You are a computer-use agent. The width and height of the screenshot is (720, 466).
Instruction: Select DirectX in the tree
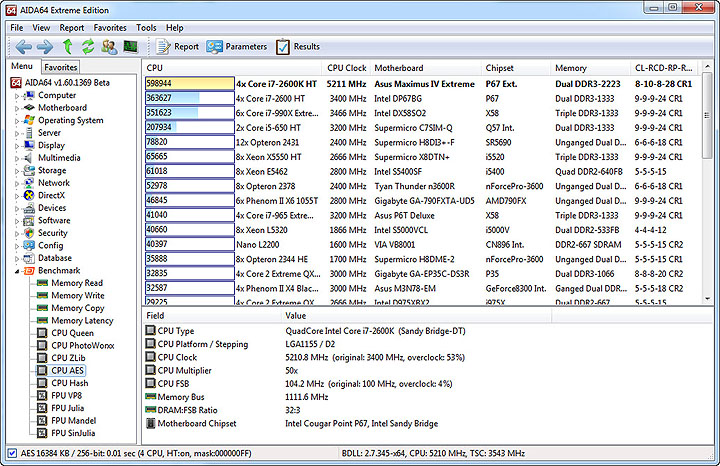(51, 195)
